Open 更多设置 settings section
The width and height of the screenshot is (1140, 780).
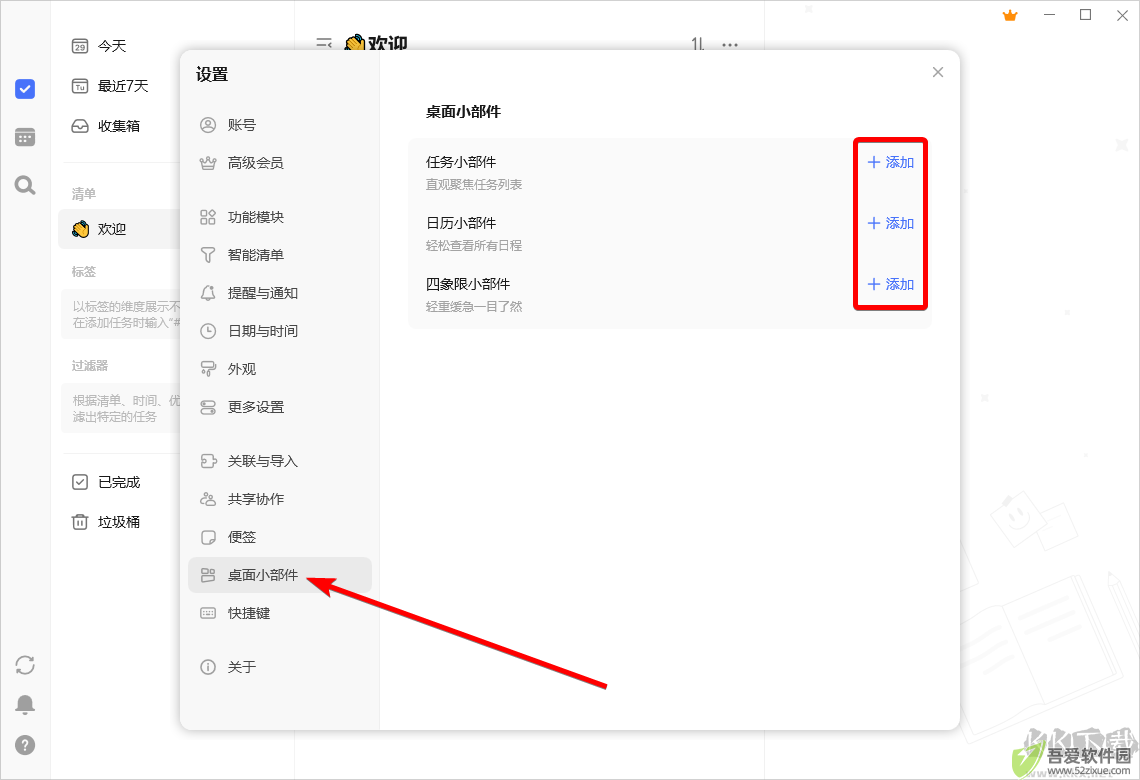[280, 407]
